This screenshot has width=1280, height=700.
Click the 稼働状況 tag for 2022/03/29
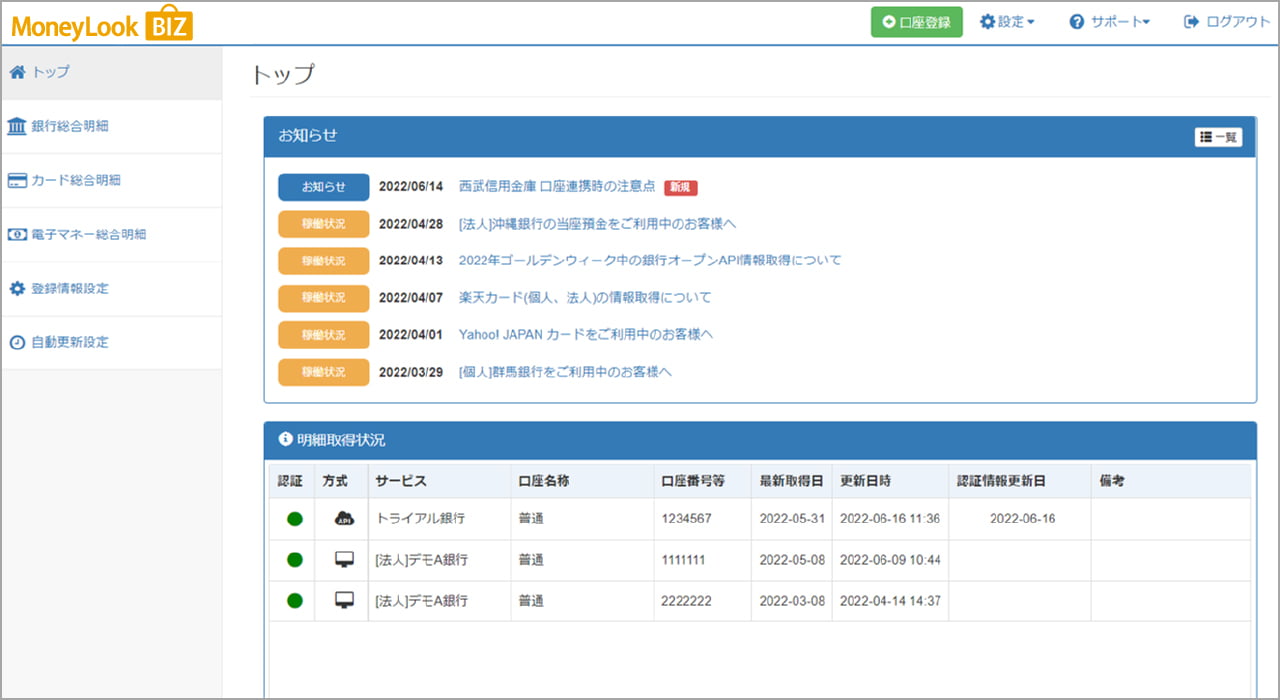pos(323,371)
